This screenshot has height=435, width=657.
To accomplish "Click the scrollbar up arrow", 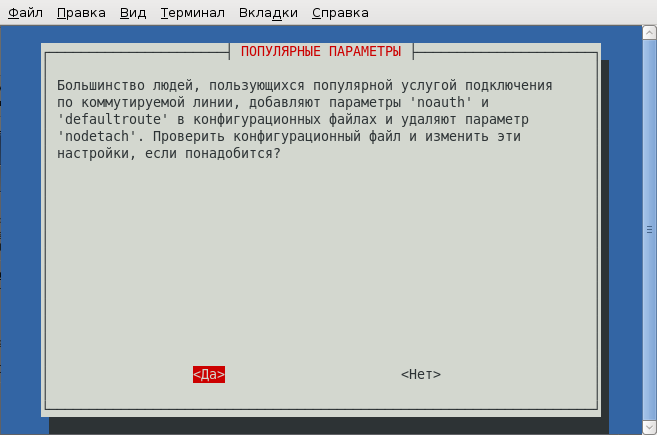I will 649,32.
